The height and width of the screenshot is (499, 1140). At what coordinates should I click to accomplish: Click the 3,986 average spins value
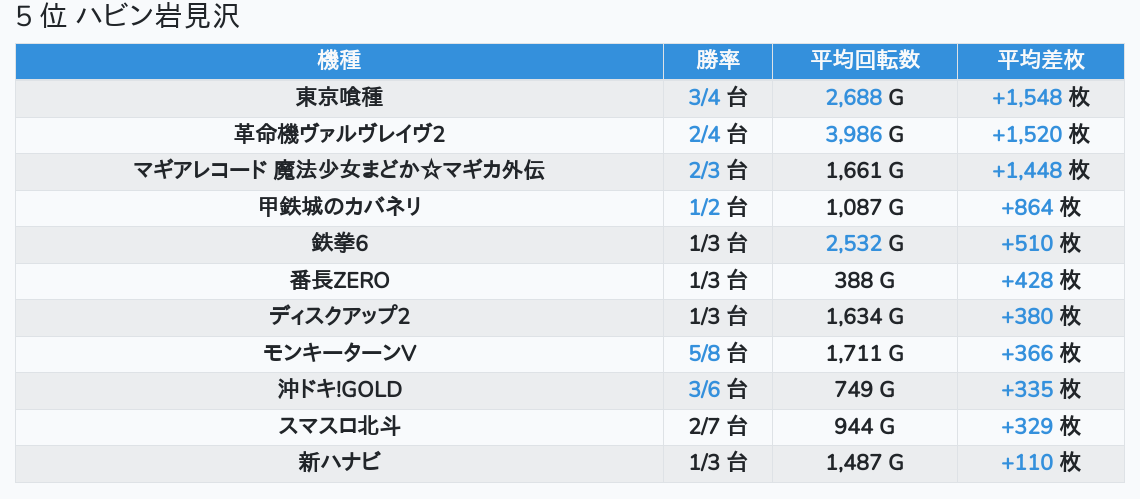click(854, 134)
